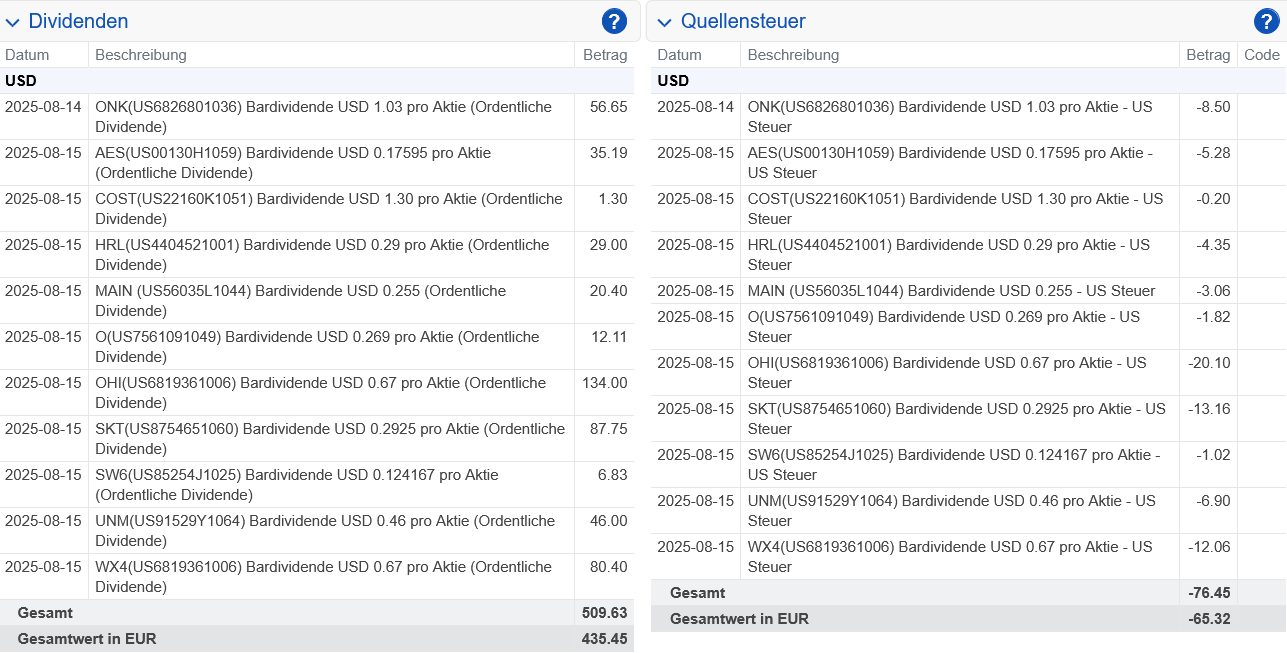This screenshot has width=1287, height=653.
Task: Select Betrag column header in Quellensteuer table
Action: 1208,55
